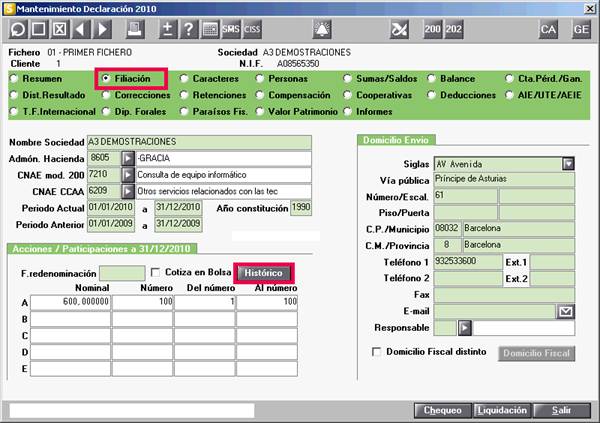Click the SMS toolbar icon

click(231, 29)
